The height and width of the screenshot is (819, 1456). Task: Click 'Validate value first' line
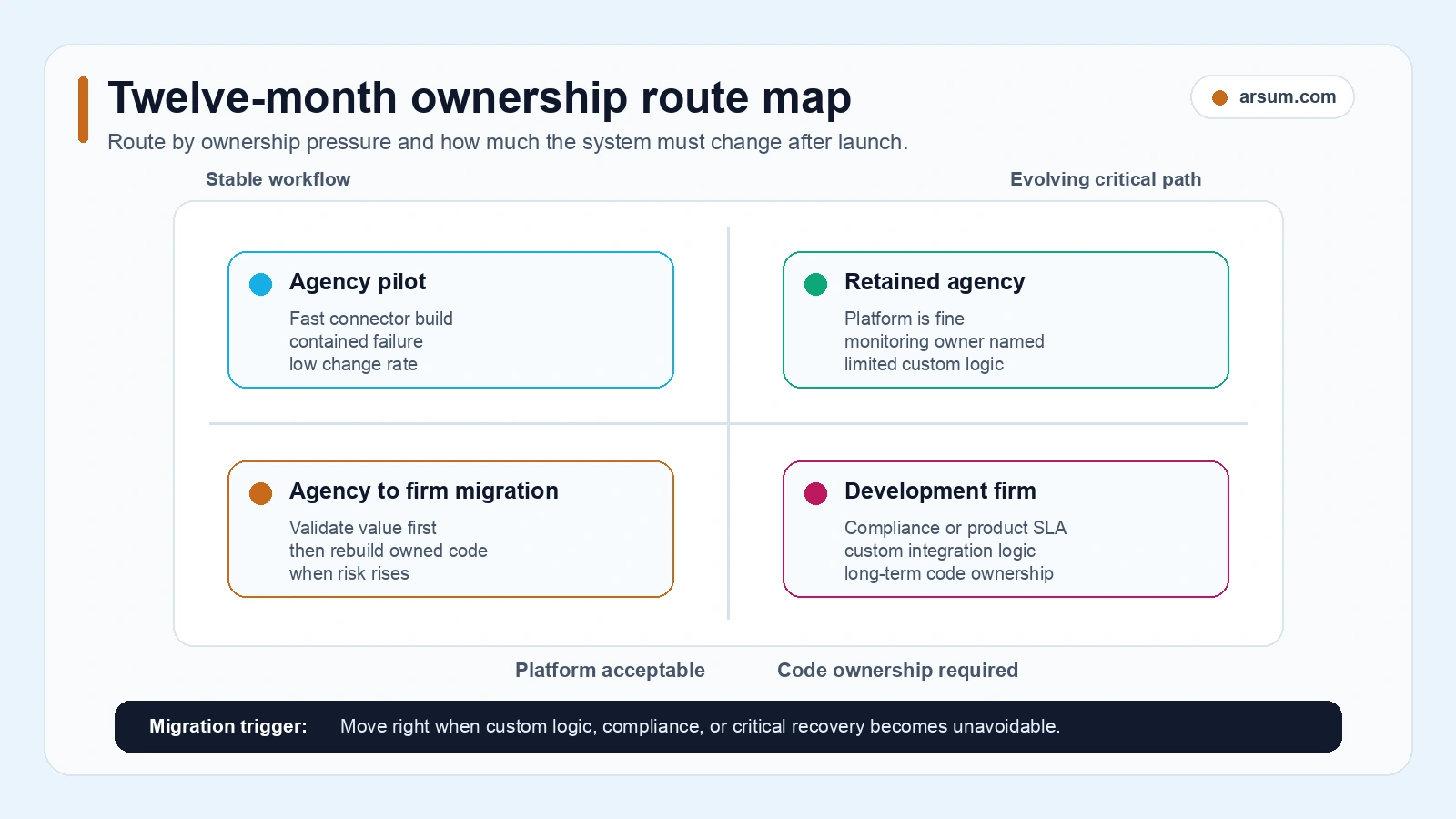click(363, 528)
